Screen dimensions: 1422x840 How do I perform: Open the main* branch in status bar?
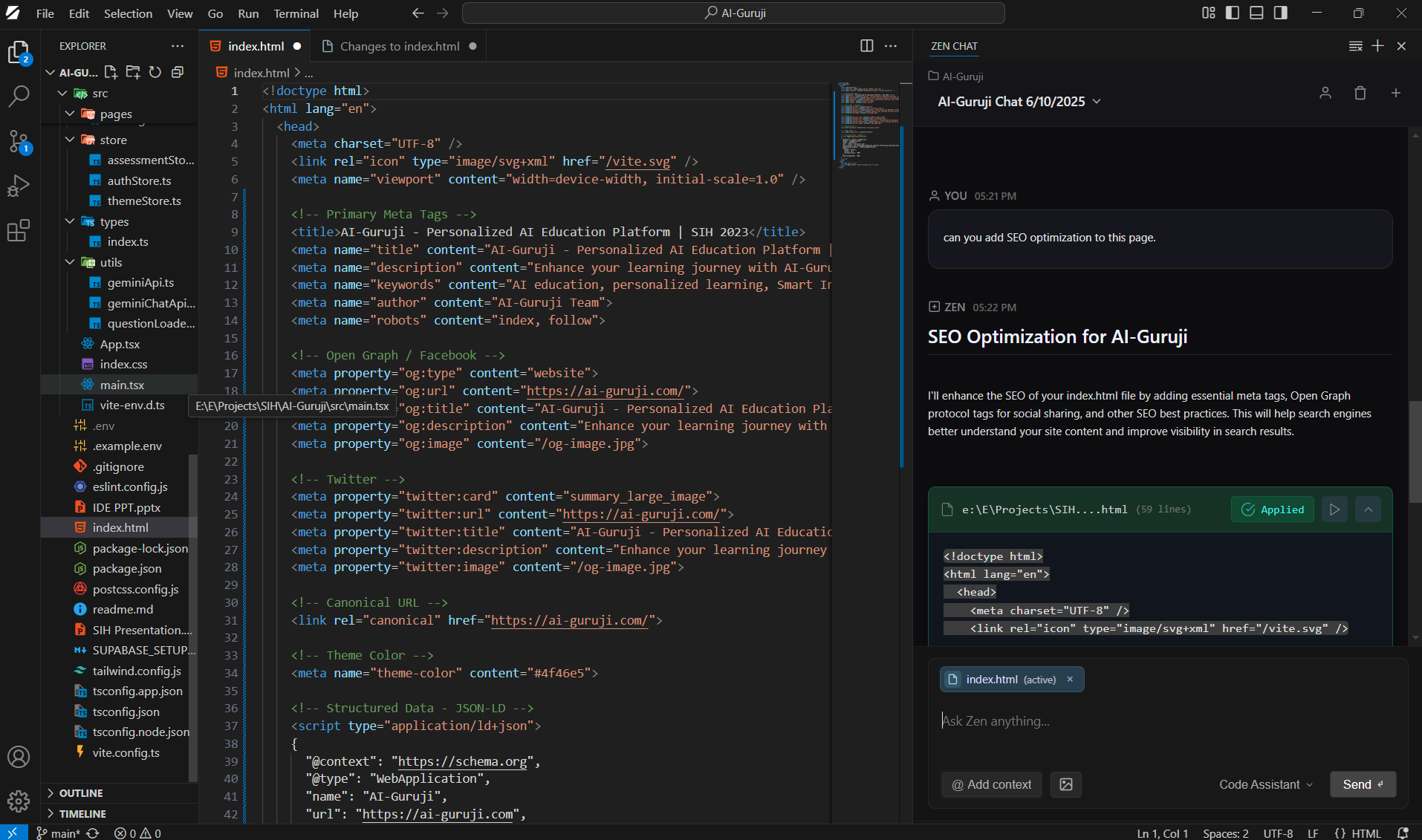click(x=58, y=833)
